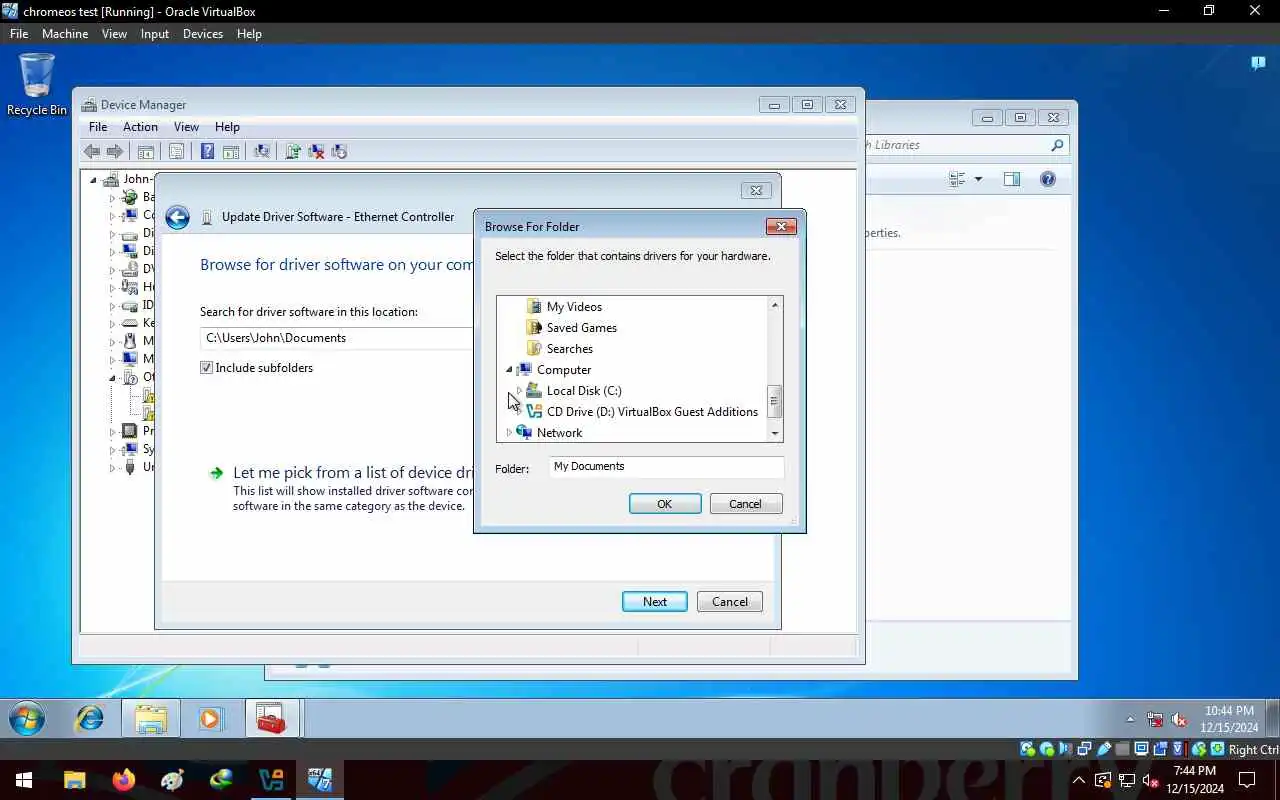Viewport: 1280px width, 800px height.
Task: Click the Windows 7 Start orb
Action: (27, 718)
